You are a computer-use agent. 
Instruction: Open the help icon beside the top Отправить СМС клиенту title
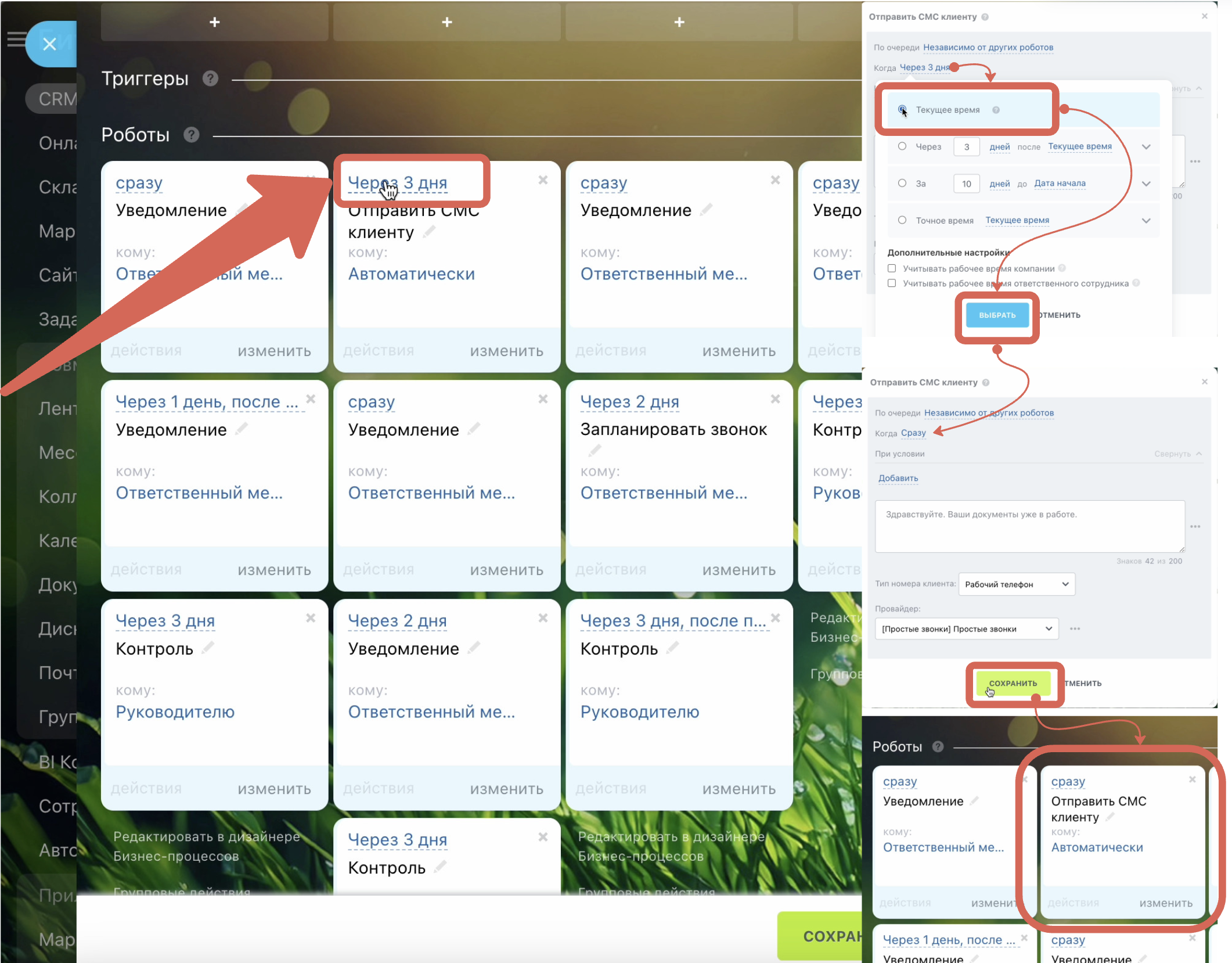coord(985,17)
